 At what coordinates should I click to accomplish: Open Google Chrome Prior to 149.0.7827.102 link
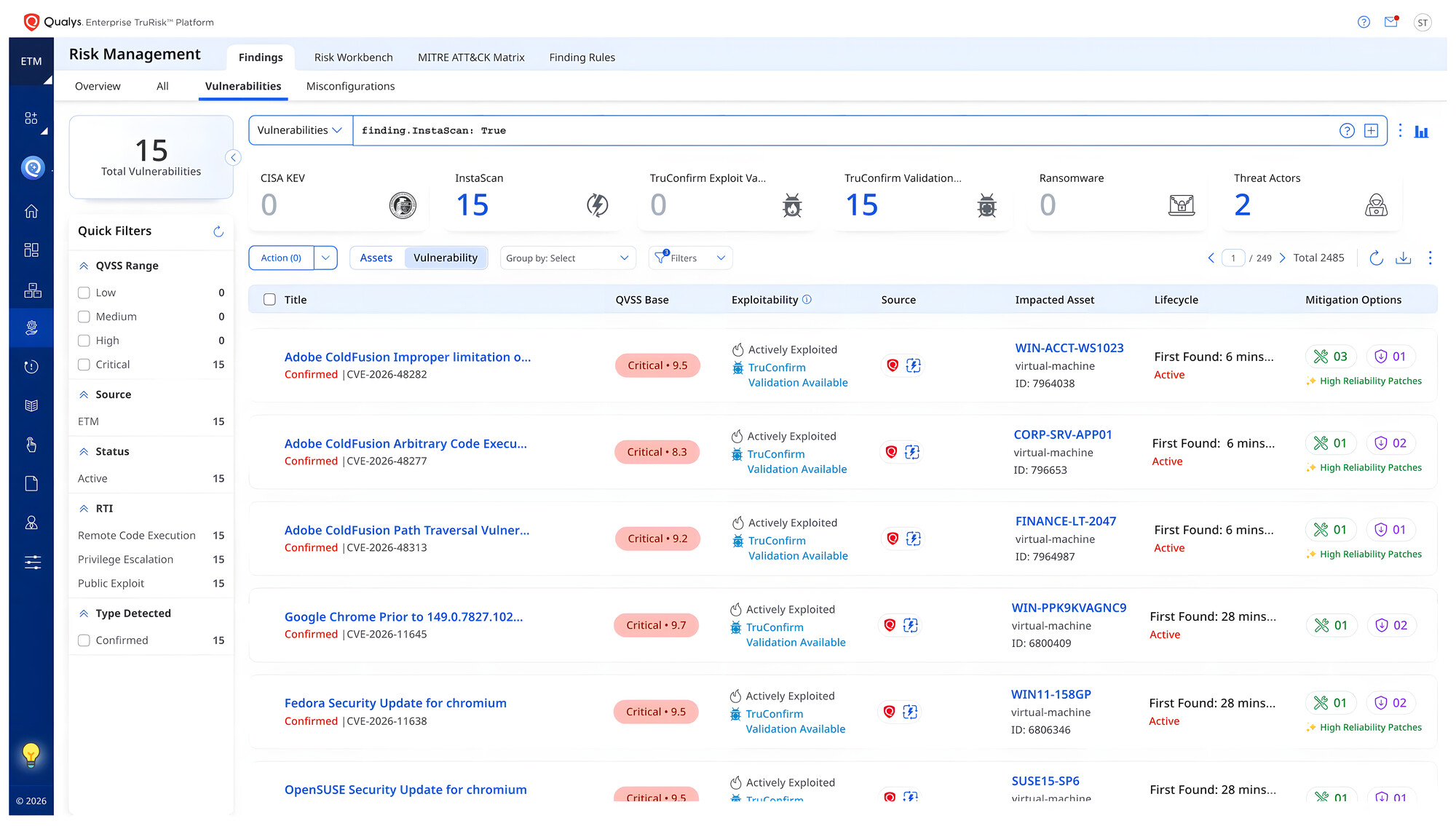[x=404, y=617]
